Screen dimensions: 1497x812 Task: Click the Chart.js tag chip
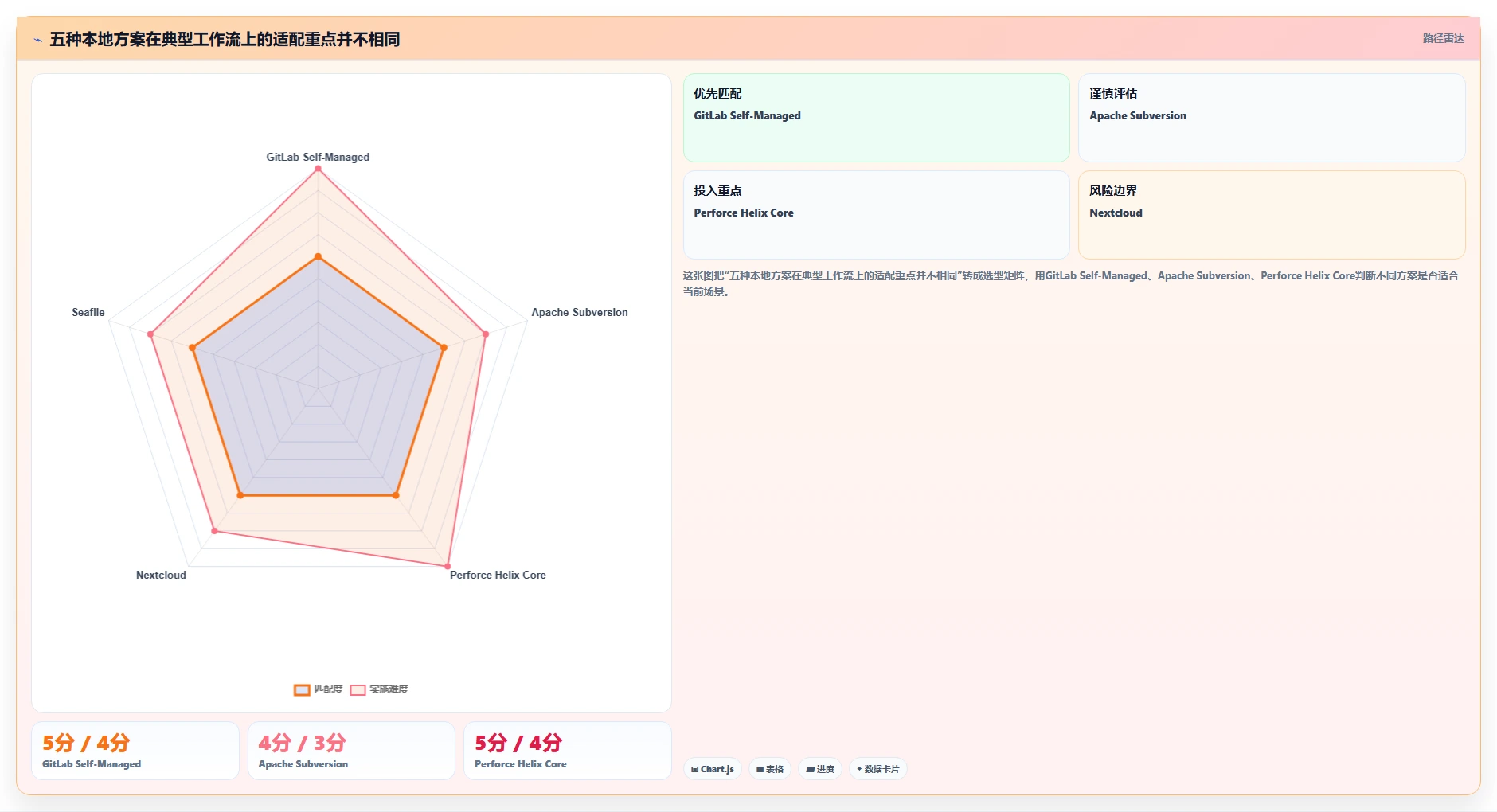tap(713, 769)
